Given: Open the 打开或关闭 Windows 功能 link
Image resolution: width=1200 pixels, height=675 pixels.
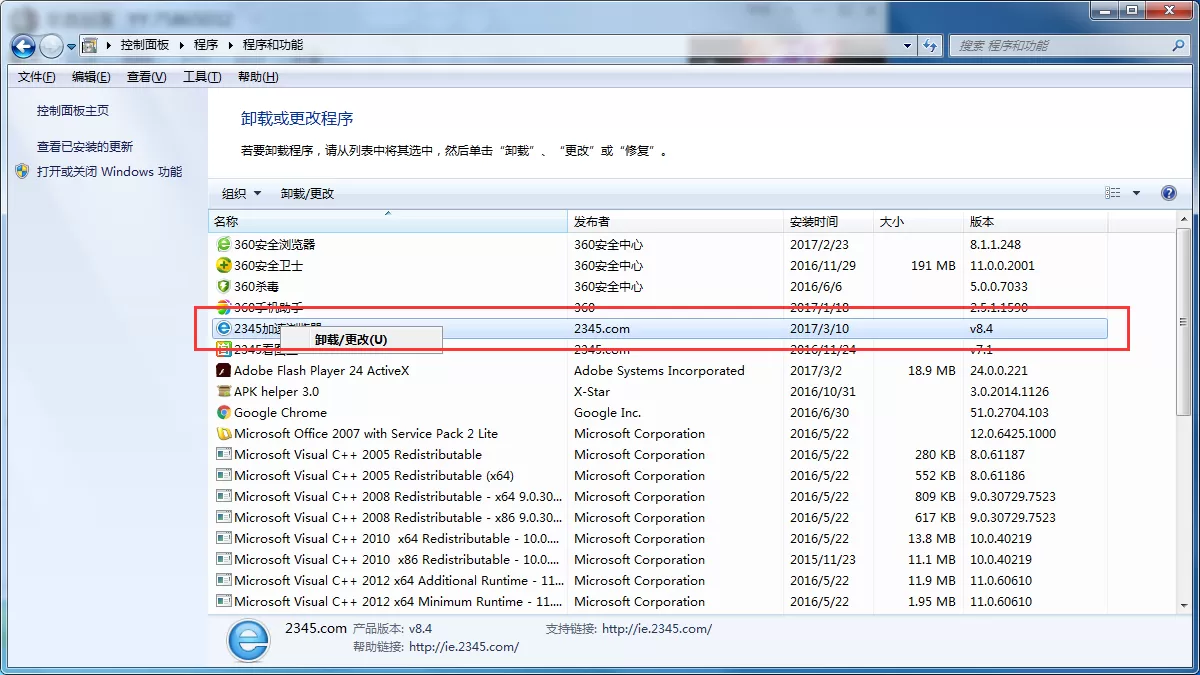Looking at the screenshot, I should tap(109, 171).
